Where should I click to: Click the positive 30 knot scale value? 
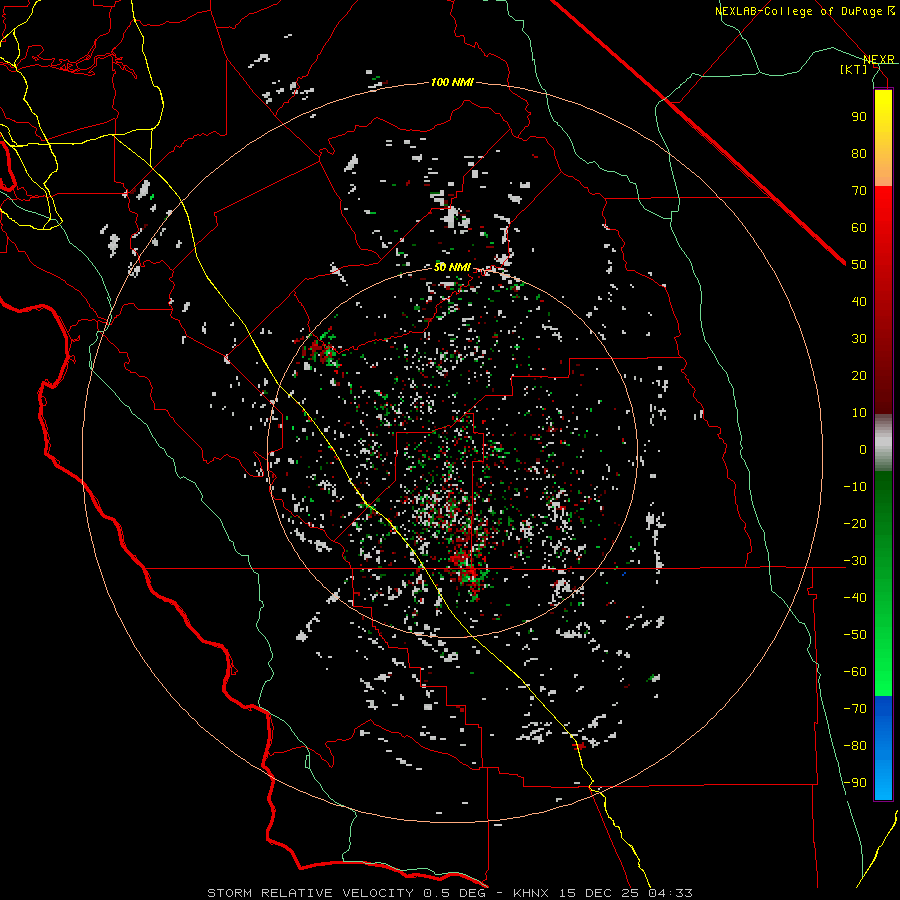click(x=859, y=339)
